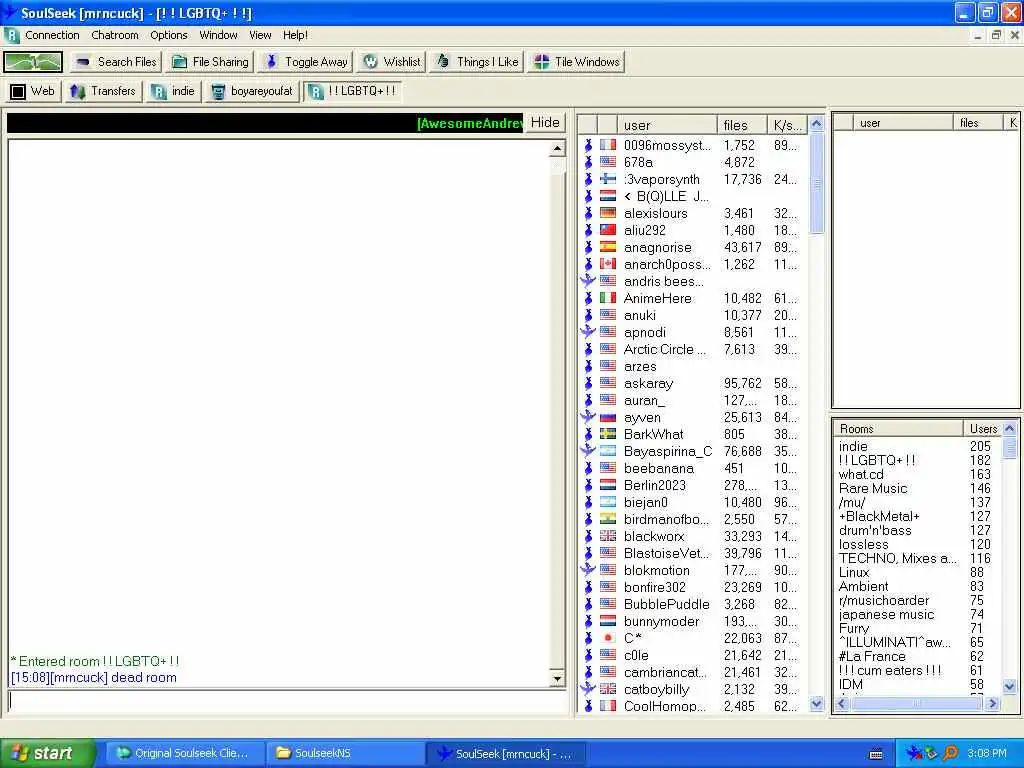Select user askaray in list
The image size is (1024, 768).
point(648,383)
